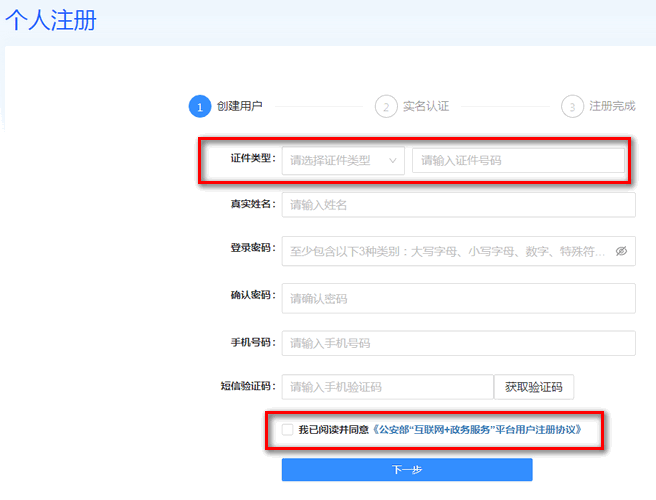This screenshot has width=656, height=500.
Task: Click the 实名认证 step label
Action: (426, 106)
